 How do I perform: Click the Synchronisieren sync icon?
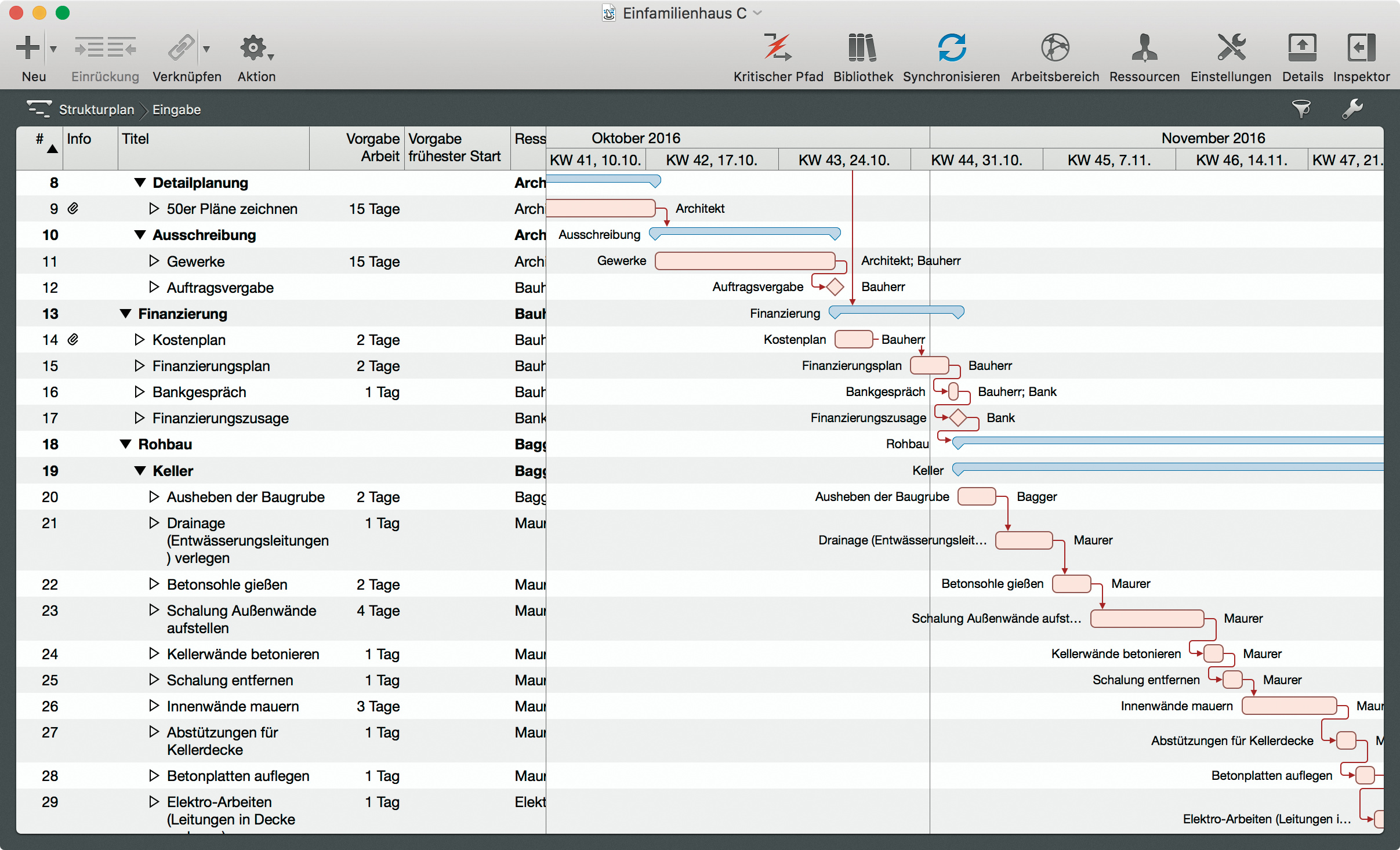[951, 48]
